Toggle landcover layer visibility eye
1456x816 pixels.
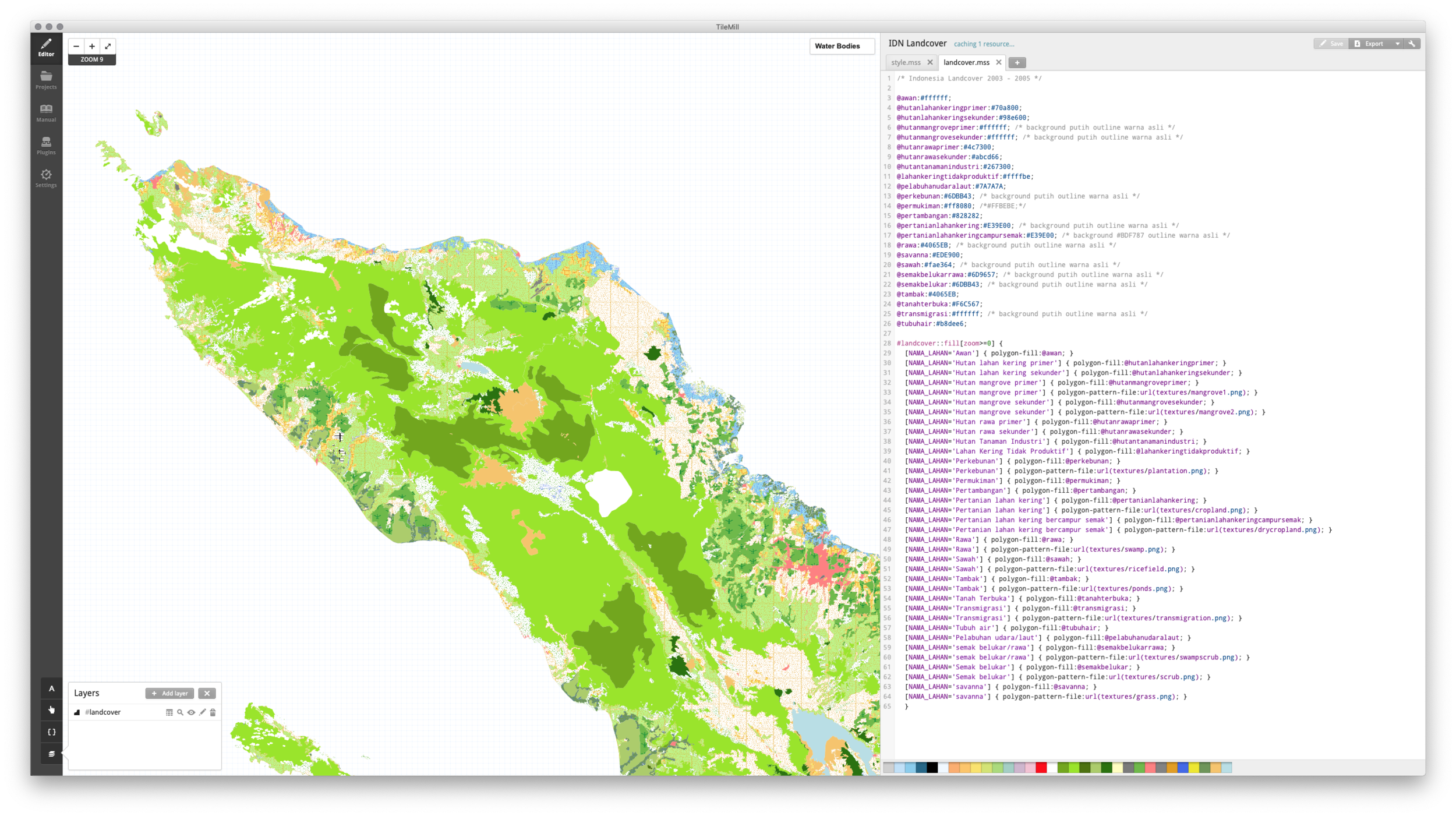(191, 712)
